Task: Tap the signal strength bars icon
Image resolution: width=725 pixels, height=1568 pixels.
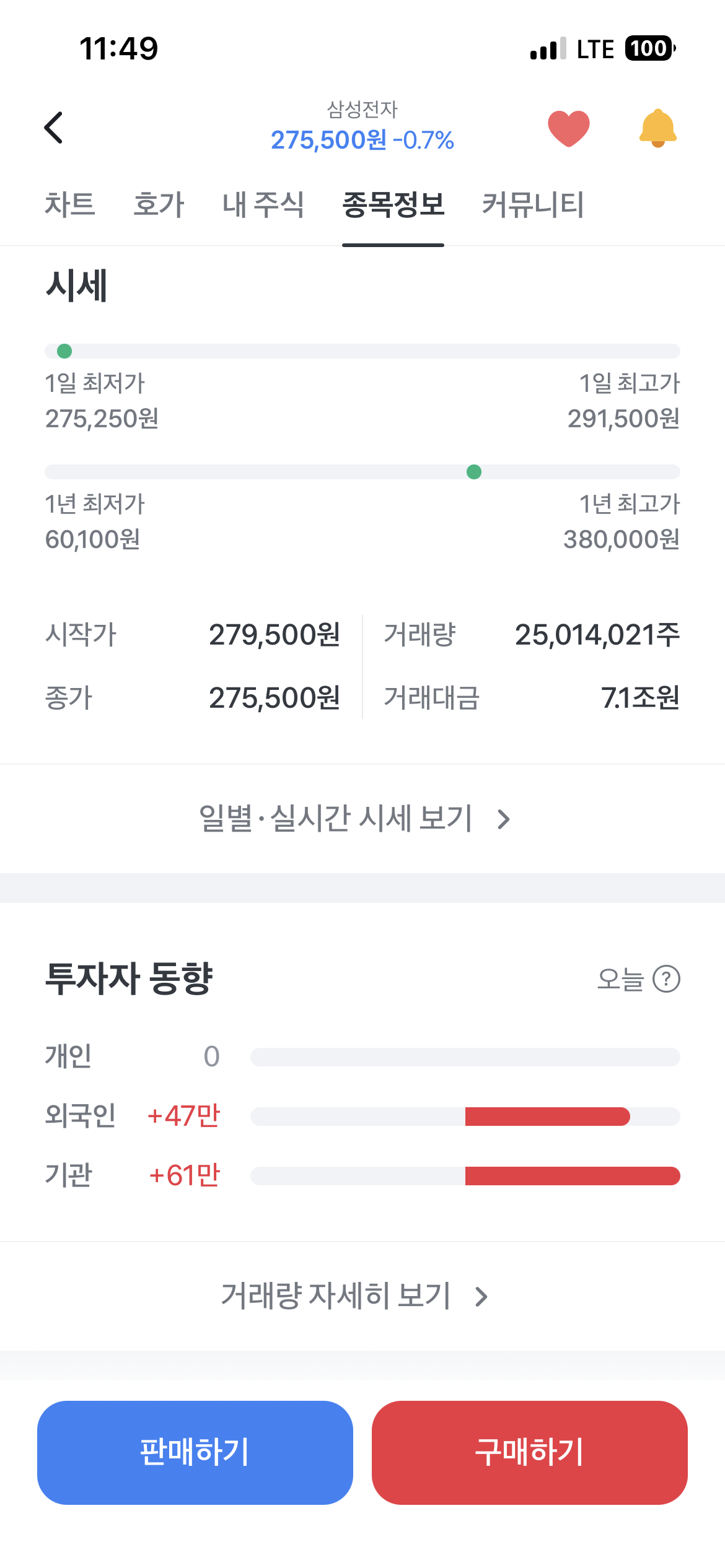Action: (x=548, y=48)
